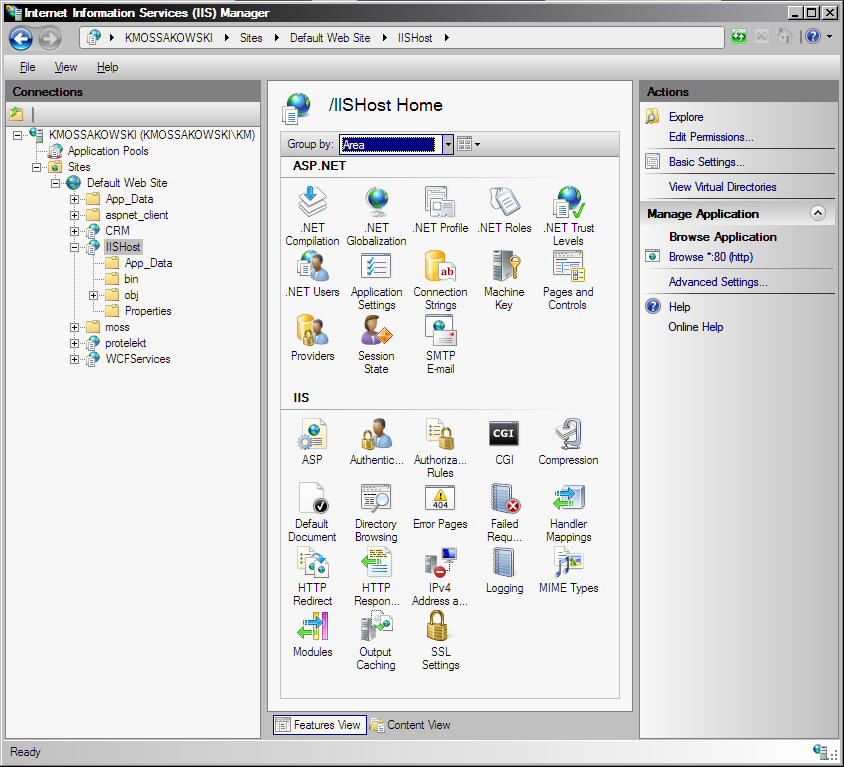Collapse the Manage Application section
This screenshot has height=767, width=844.
point(818,213)
